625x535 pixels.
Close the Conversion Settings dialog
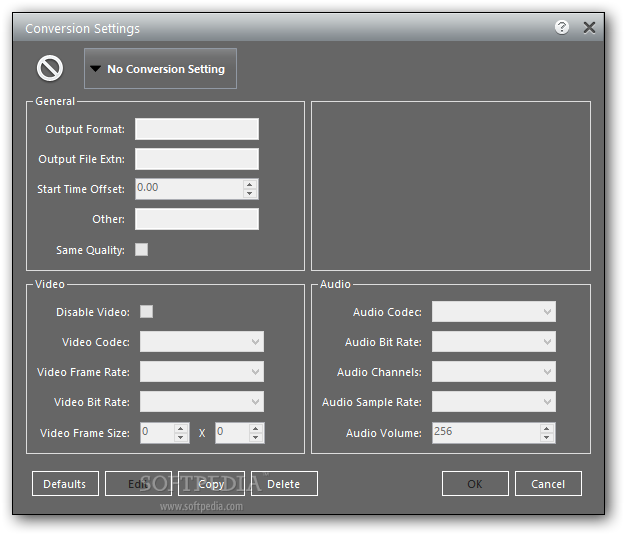589,28
